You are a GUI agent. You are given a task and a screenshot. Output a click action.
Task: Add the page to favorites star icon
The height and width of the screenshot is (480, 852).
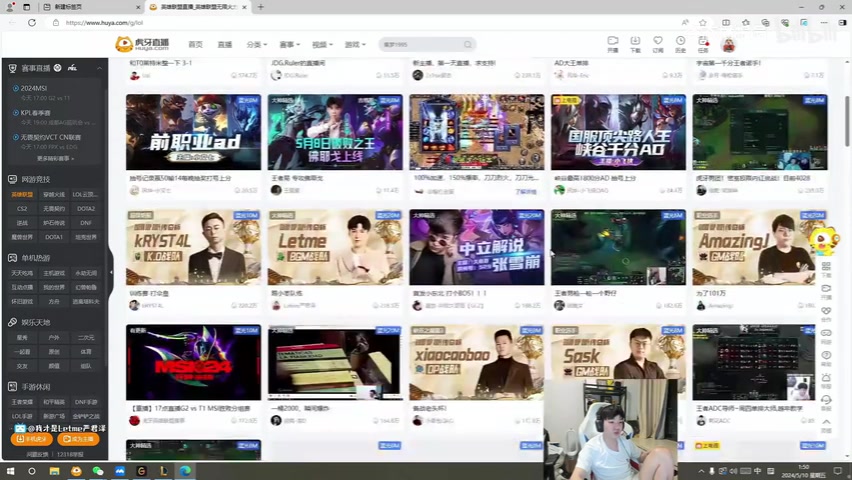tap(703, 22)
